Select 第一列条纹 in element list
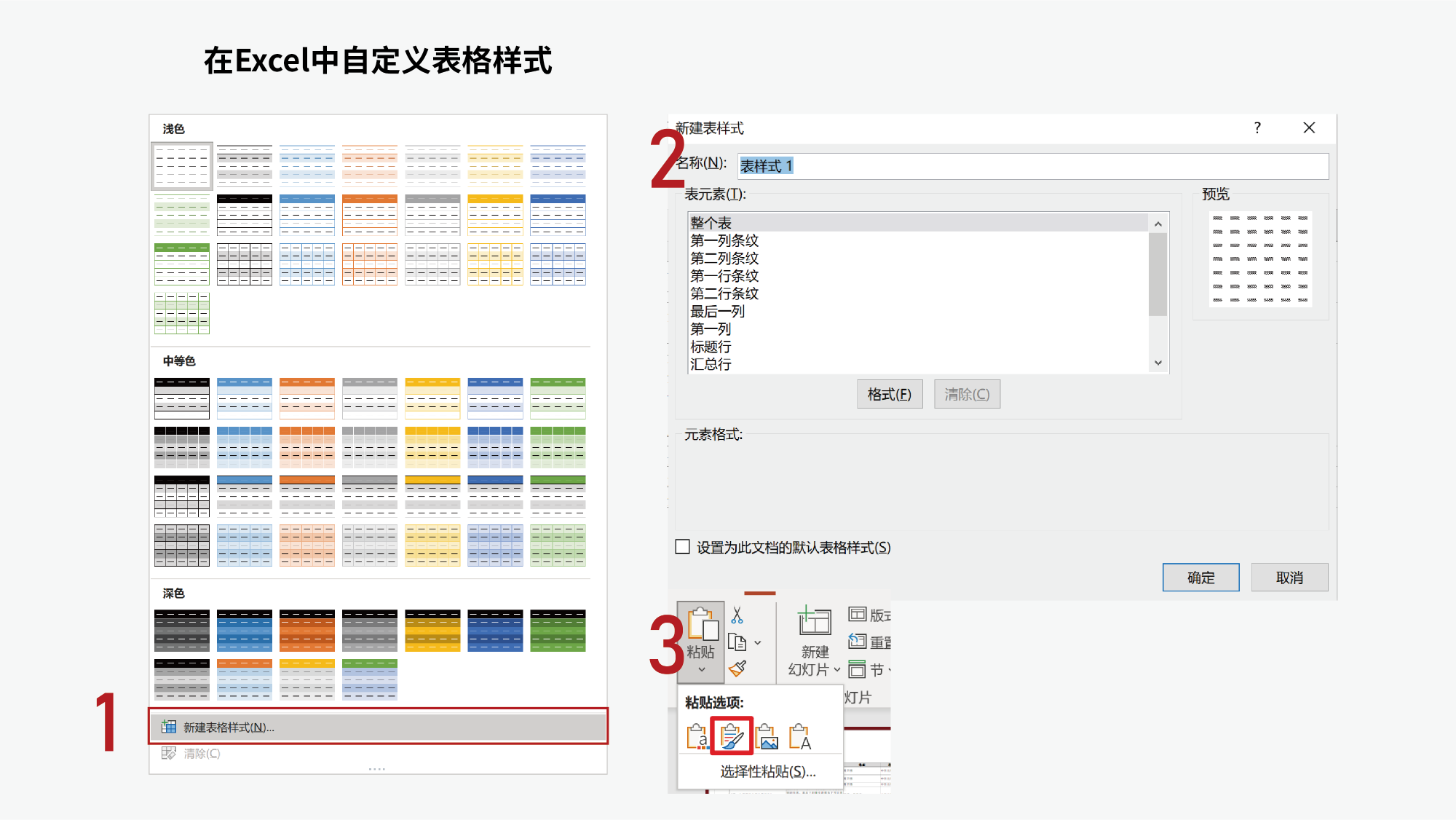The width and height of the screenshot is (1456, 820). 918,240
